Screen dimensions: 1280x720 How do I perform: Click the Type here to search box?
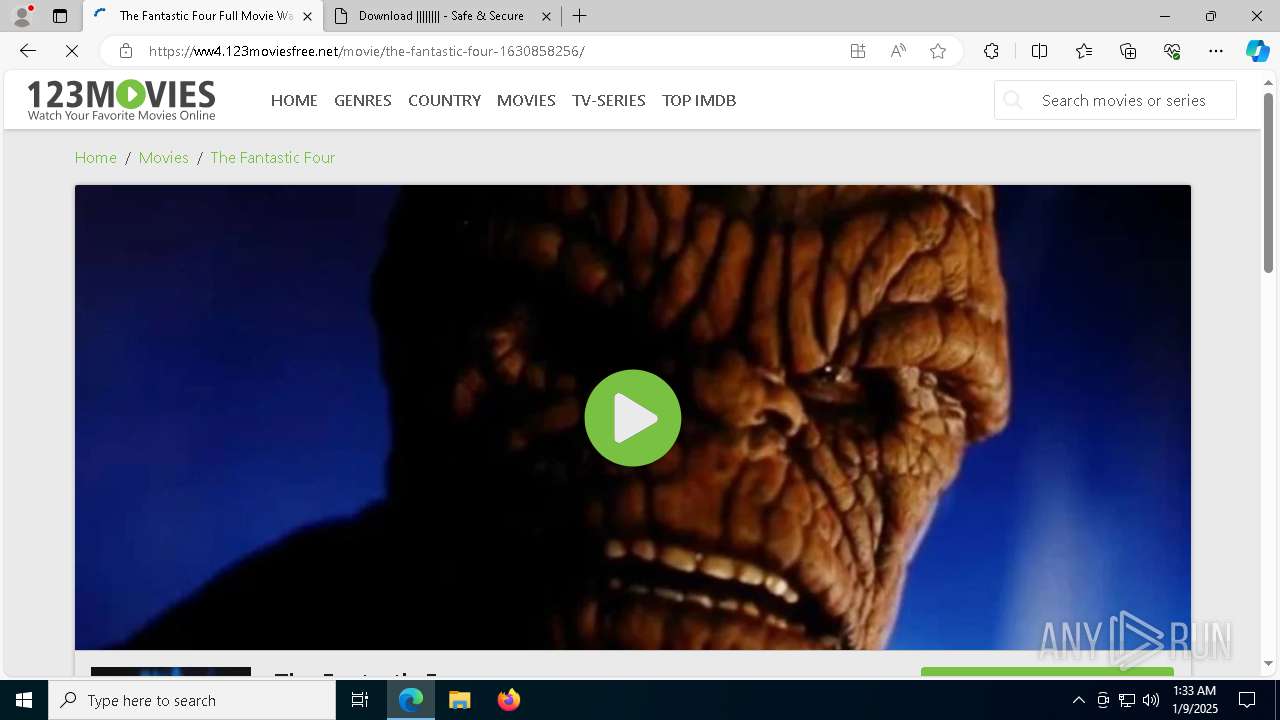[192, 700]
